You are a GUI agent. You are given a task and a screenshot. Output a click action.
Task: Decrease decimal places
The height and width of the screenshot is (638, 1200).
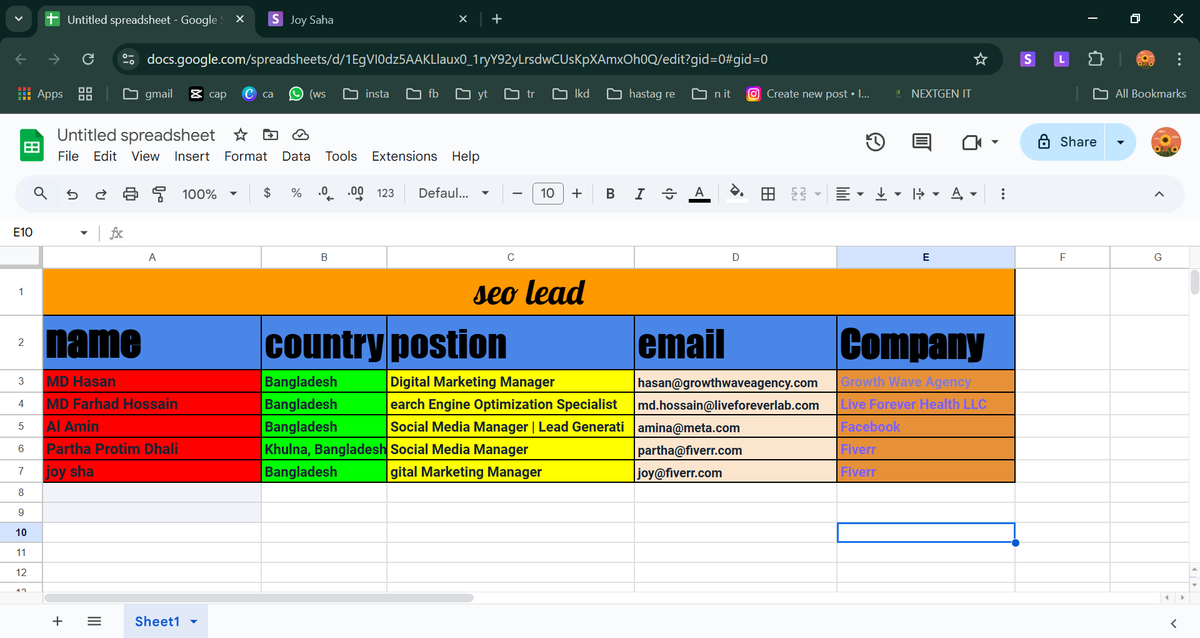coord(325,194)
